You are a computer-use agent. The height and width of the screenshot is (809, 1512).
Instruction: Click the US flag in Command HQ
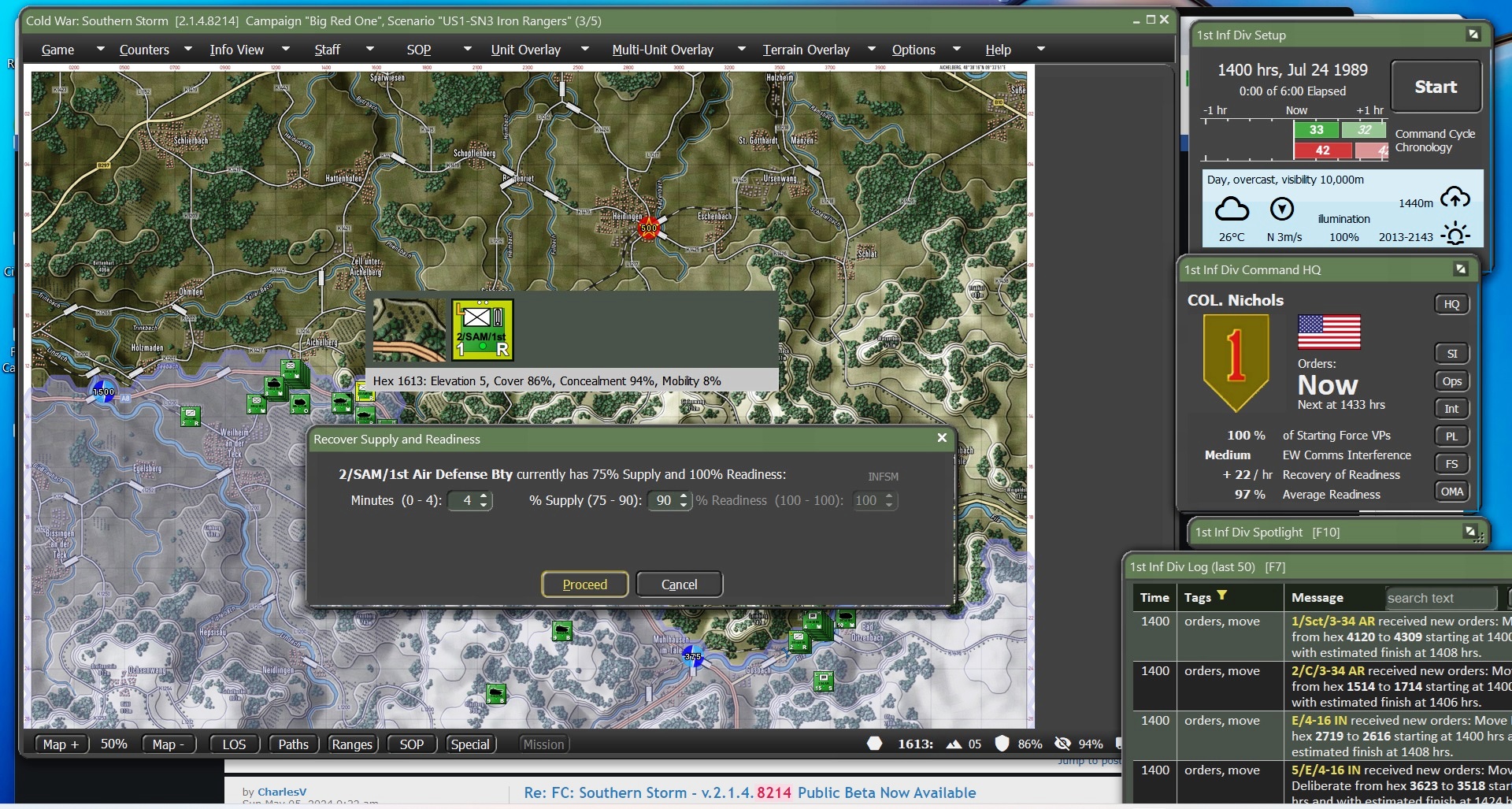coord(1329,332)
